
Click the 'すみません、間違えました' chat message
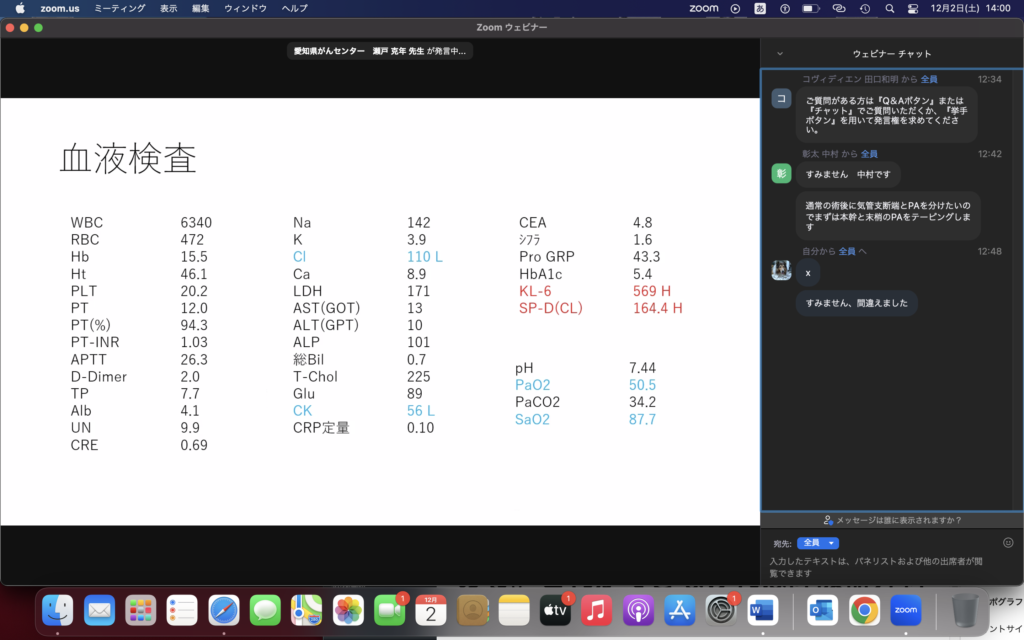(856, 303)
